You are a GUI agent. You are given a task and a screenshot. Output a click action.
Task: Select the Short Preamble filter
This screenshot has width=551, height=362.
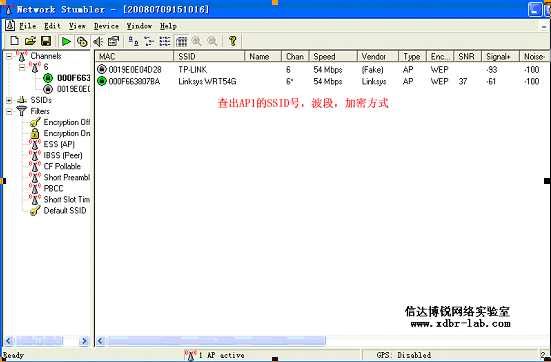click(67, 177)
